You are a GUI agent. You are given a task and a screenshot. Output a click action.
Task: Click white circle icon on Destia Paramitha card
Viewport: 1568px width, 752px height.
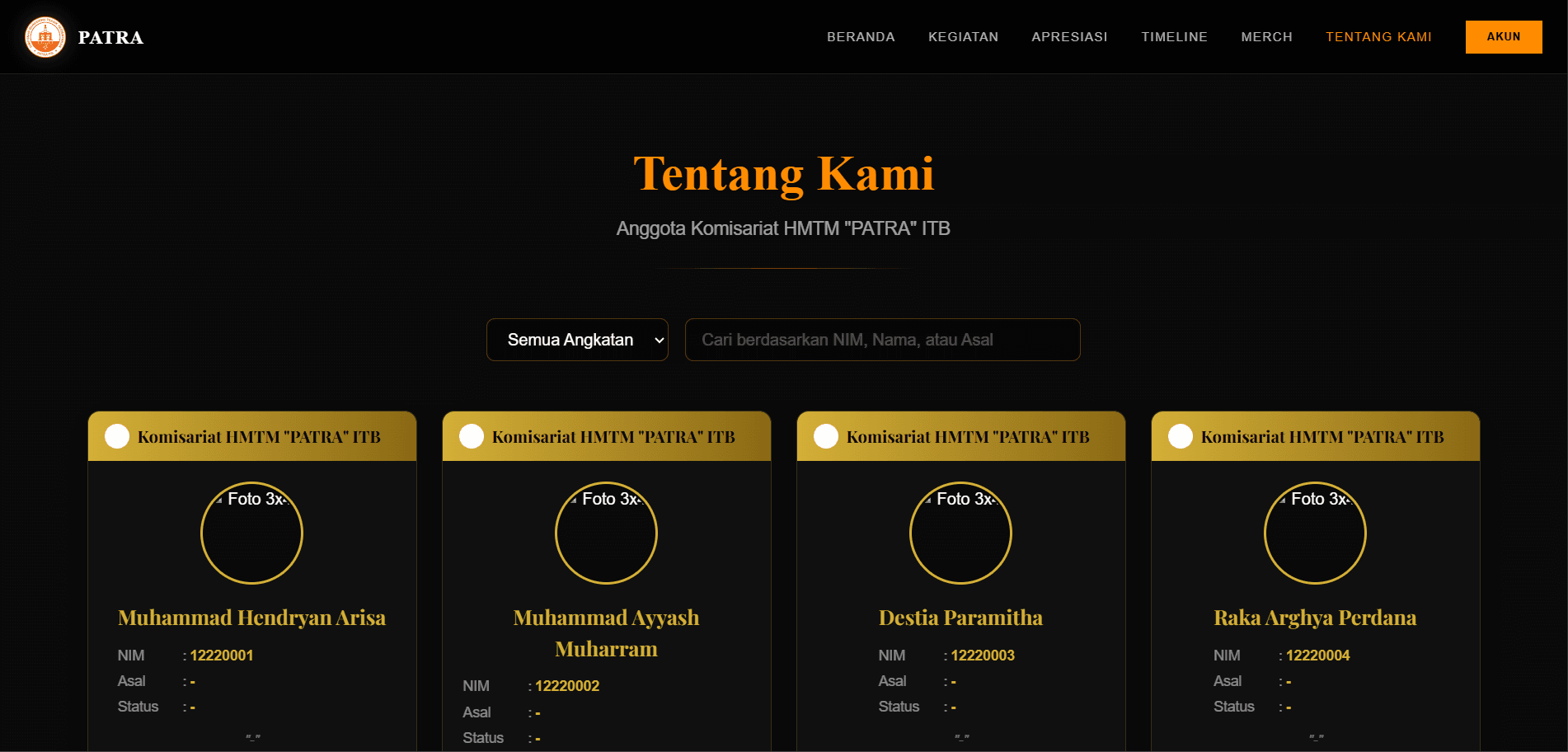click(x=826, y=436)
